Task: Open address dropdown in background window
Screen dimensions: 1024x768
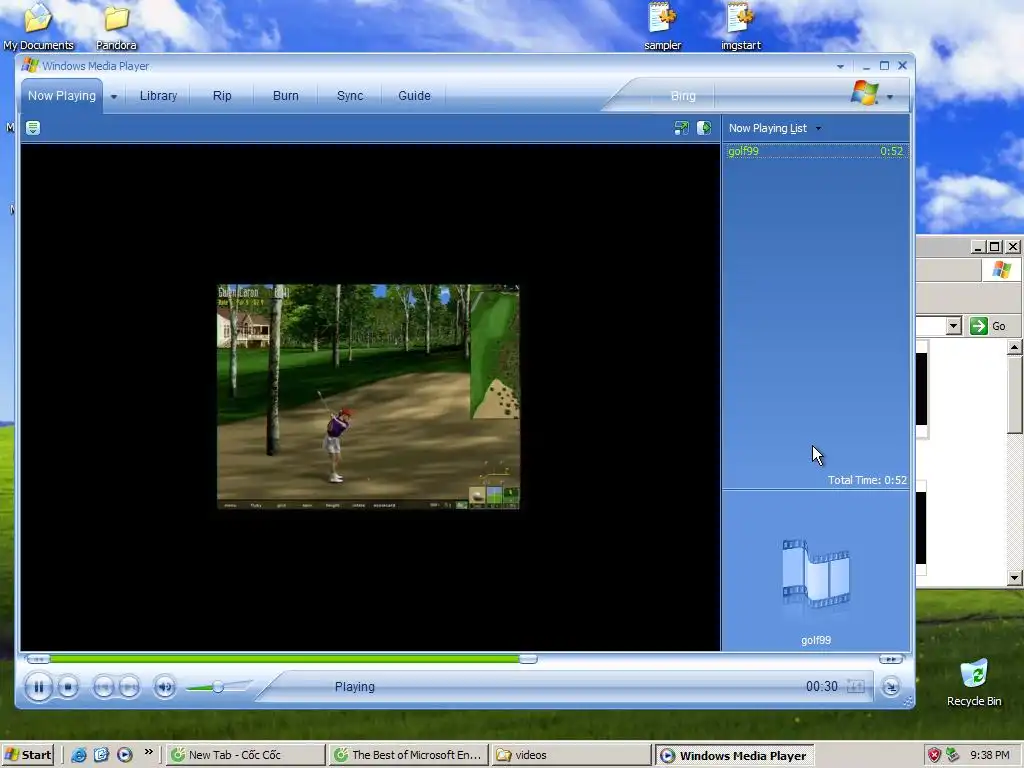Action: [x=953, y=326]
